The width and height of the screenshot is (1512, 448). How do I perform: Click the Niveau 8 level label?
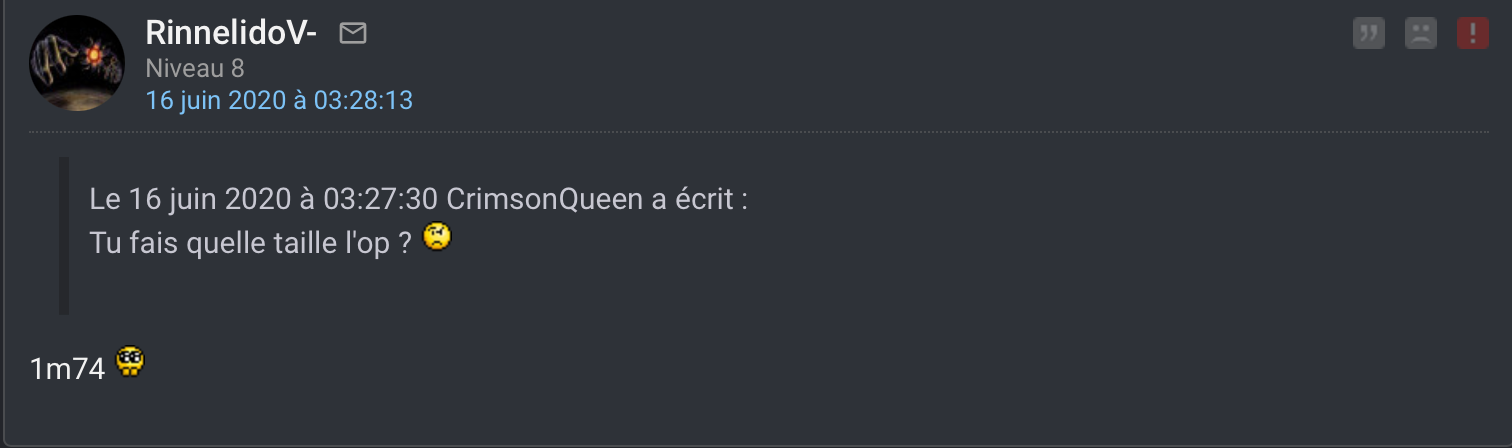tap(195, 68)
